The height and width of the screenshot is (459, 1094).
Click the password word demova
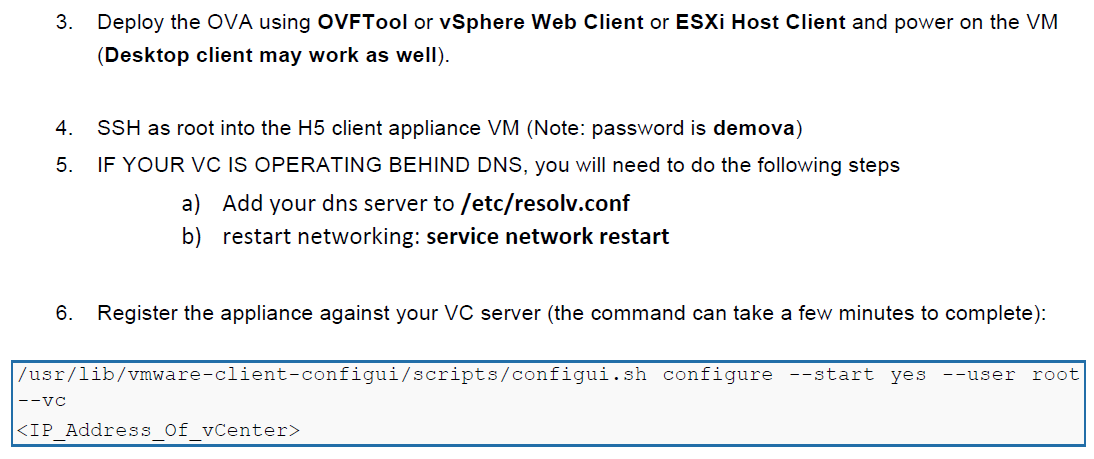click(754, 128)
